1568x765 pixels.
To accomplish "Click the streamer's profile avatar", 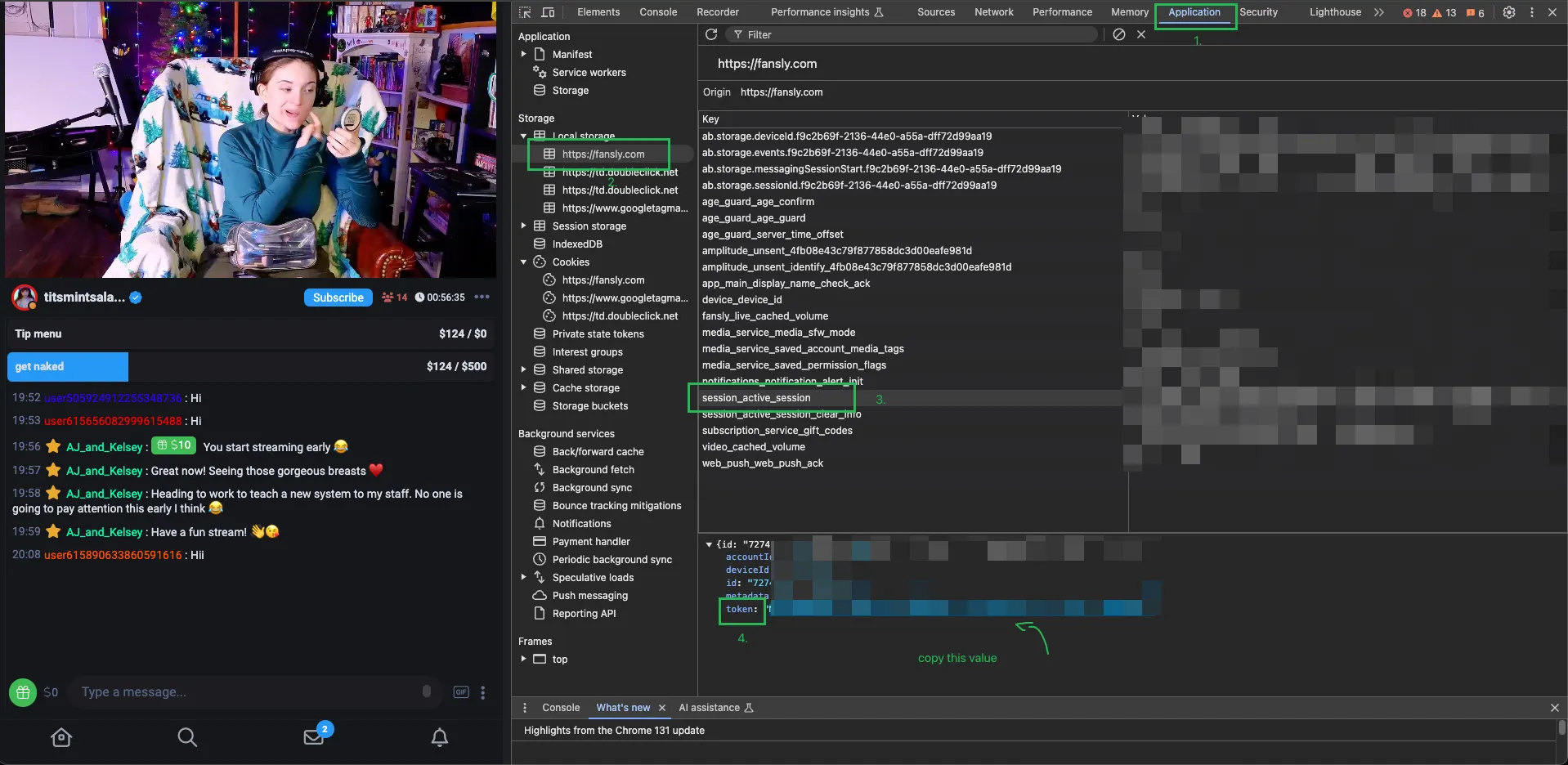I will (25, 297).
